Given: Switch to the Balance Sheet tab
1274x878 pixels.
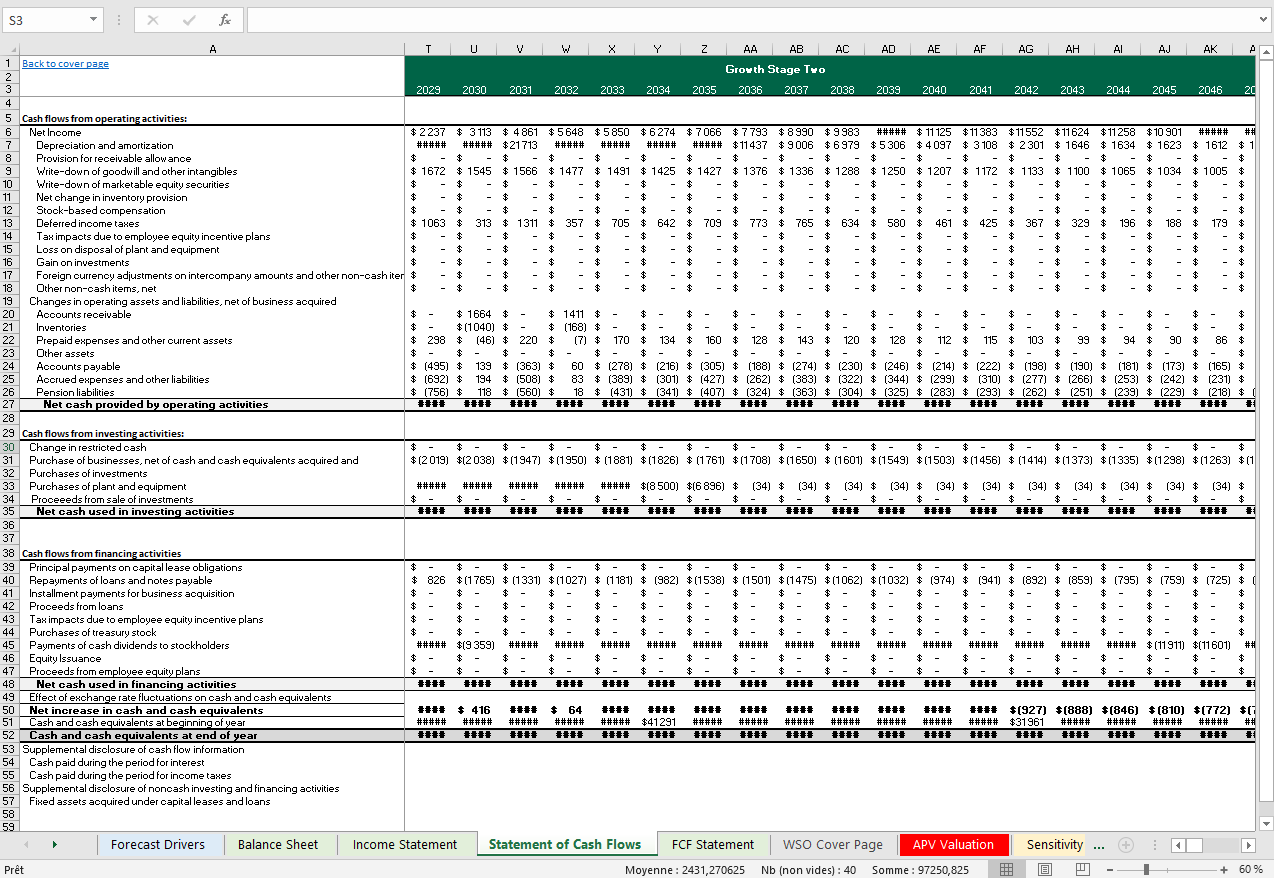Looking at the screenshot, I should coord(278,844).
